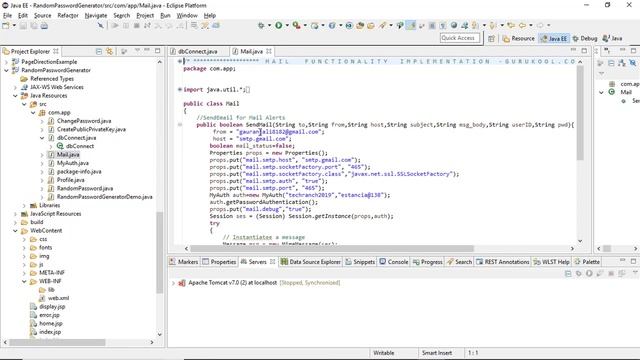The image size is (640, 360).
Task: Maximize the bottom Servers panel
Action: [633, 261]
